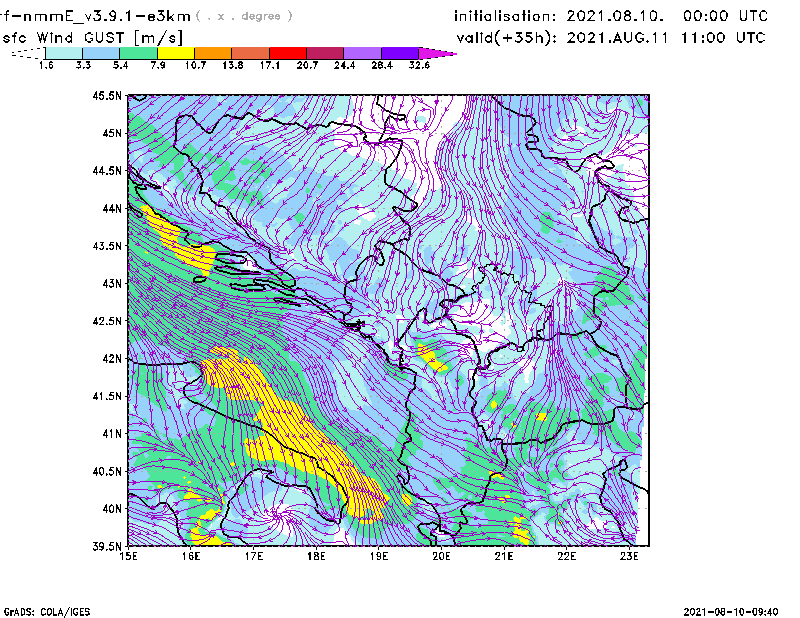Click the 40N latitude label
Viewport: 800px width, 618px height.
pos(112,509)
